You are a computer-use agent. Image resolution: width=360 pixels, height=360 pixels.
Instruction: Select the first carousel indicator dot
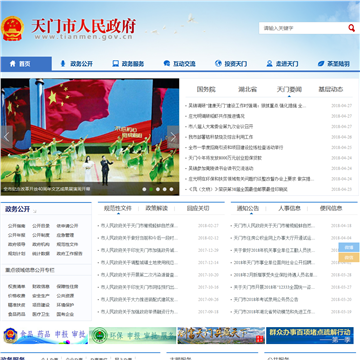pyautogui.click(x=144, y=189)
